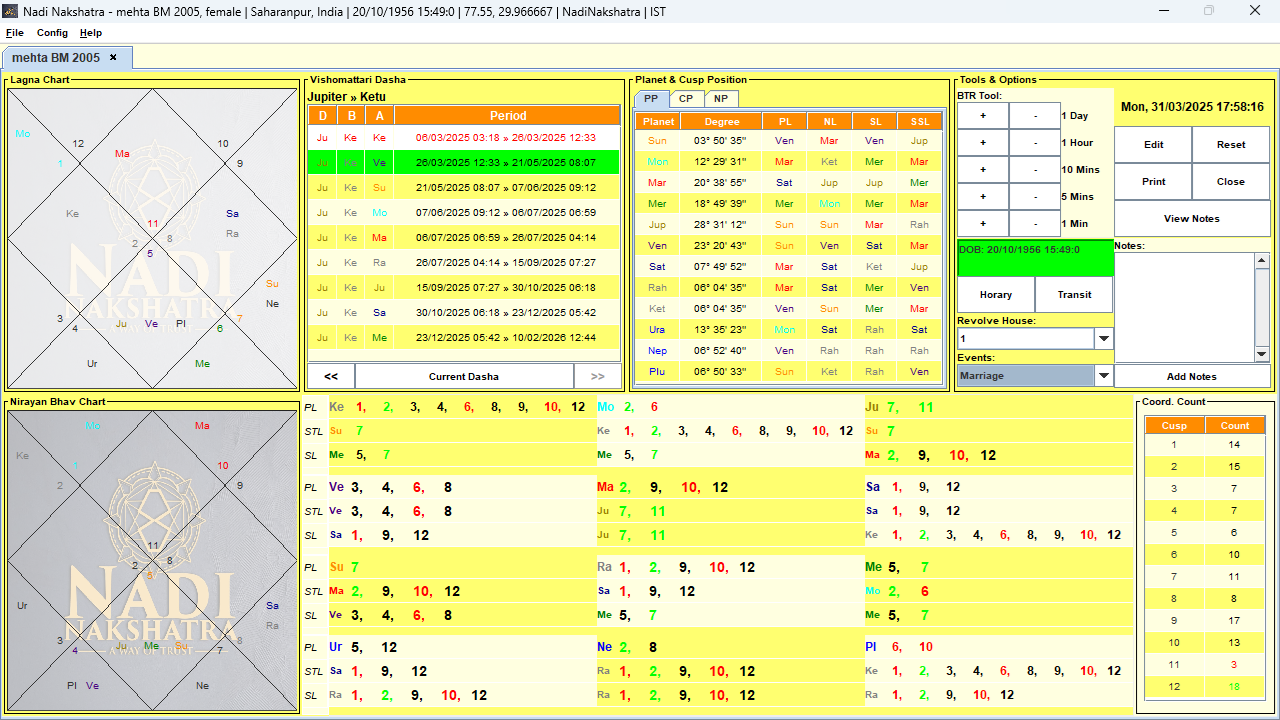Click the Horary button
This screenshot has width=1280, height=720.
click(x=996, y=295)
